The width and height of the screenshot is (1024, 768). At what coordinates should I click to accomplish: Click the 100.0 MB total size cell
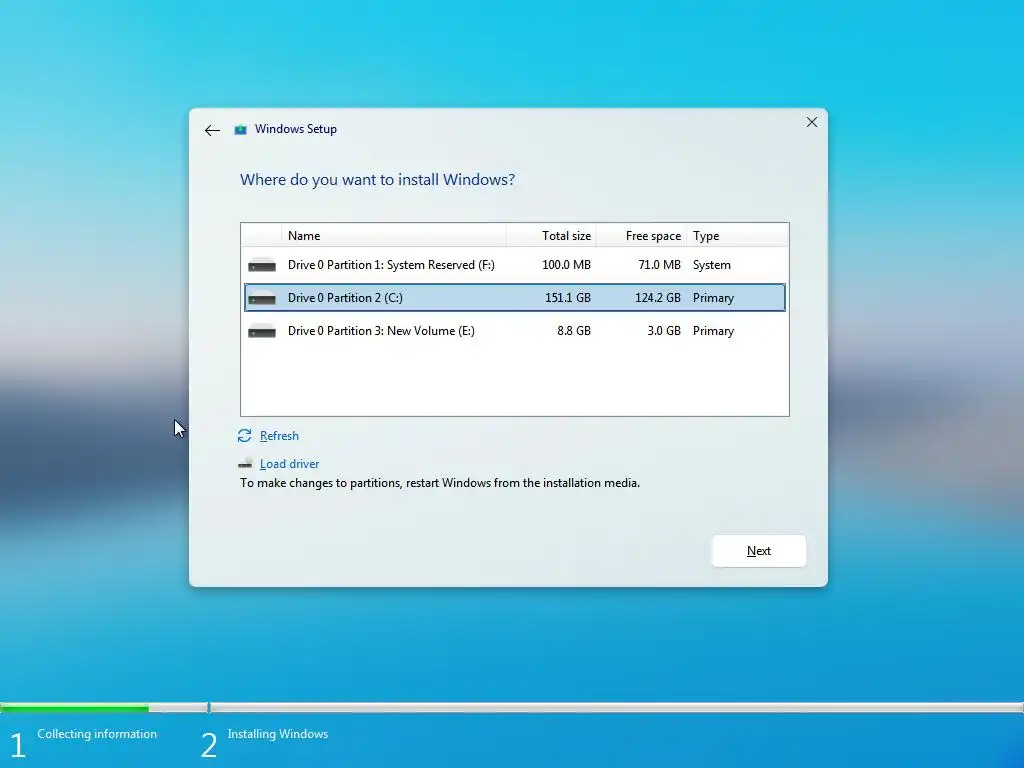(566, 264)
